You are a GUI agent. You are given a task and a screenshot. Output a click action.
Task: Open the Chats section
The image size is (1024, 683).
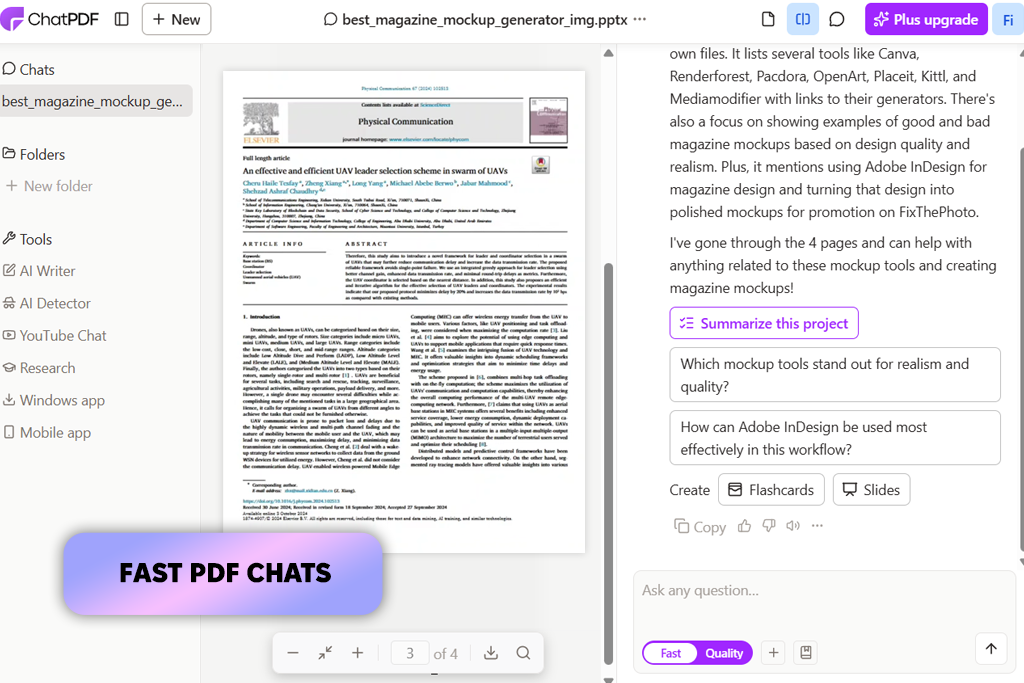29,69
